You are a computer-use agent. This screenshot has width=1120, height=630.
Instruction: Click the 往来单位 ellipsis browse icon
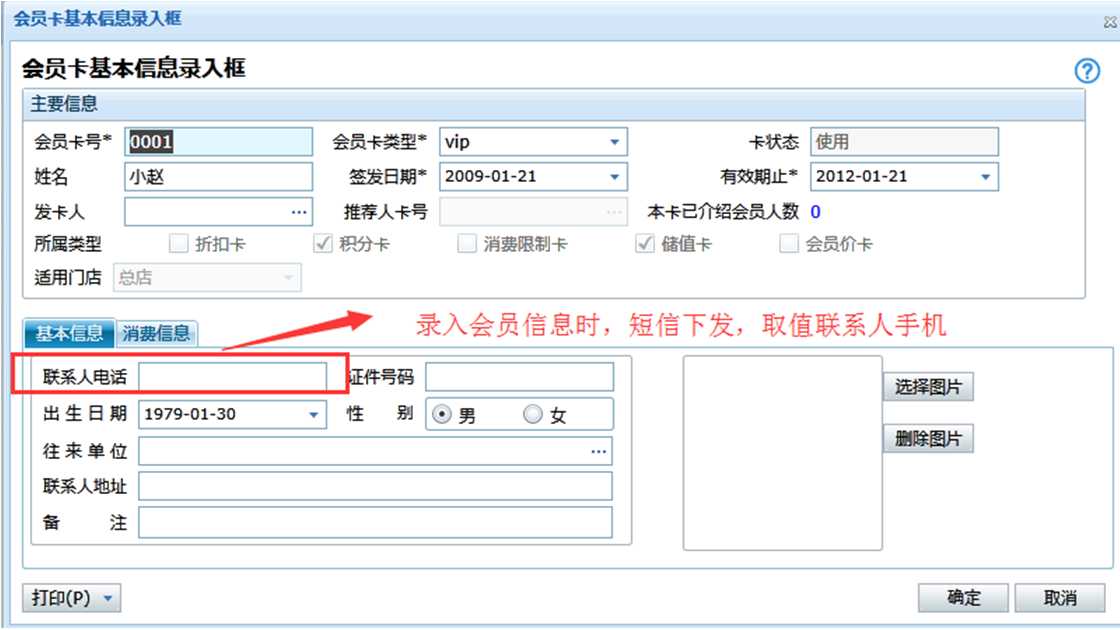(599, 451)
